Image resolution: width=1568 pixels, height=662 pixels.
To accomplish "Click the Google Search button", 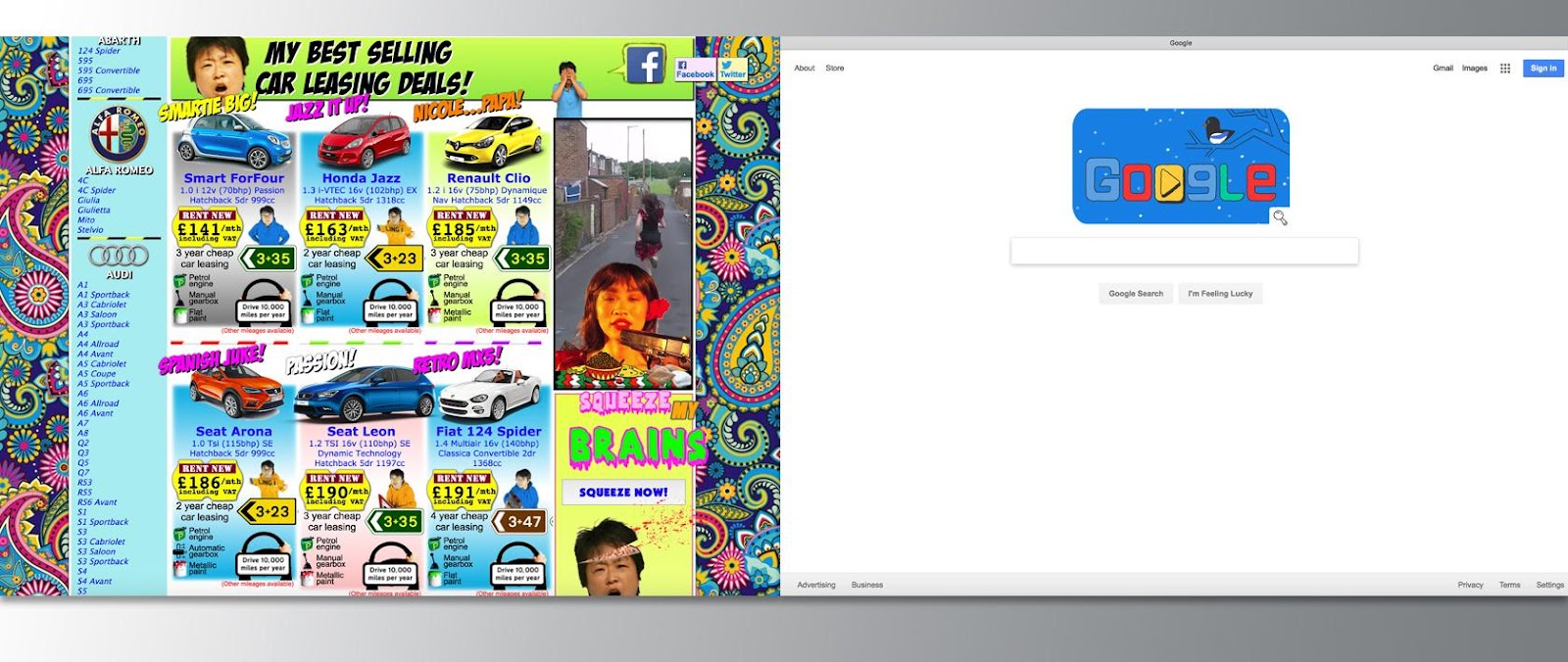I will tap(1136, 294).
